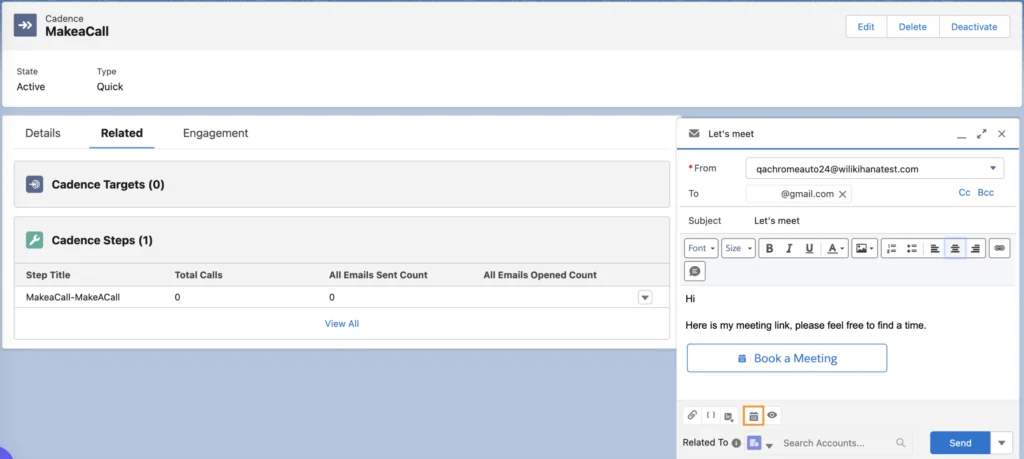Click the Cadence Targets section icon
This screenshot has height=459, width=1024.
(x=35, y=184)
